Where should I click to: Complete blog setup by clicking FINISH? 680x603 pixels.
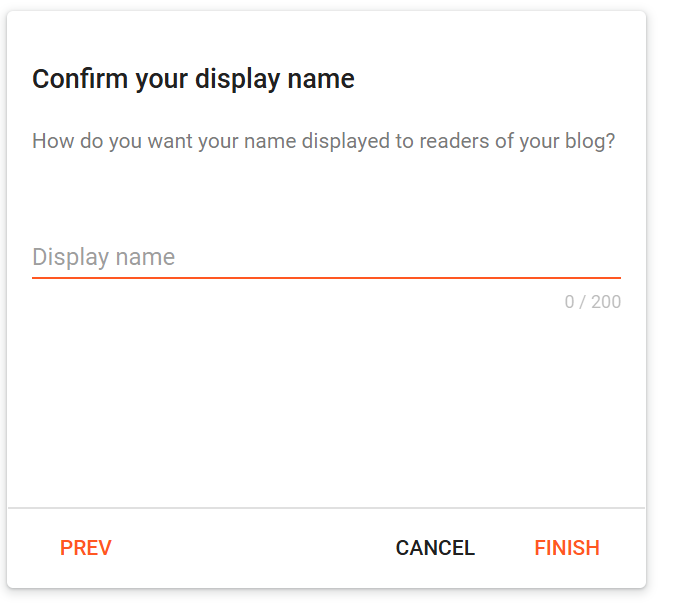[x=566, y=547]
